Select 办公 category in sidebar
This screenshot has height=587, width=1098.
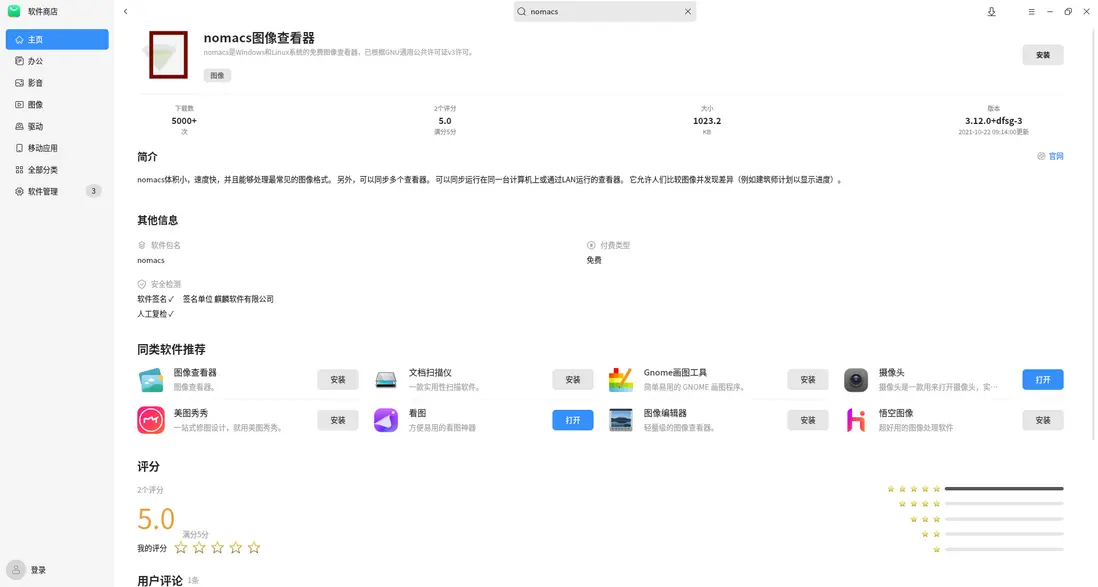57,61
